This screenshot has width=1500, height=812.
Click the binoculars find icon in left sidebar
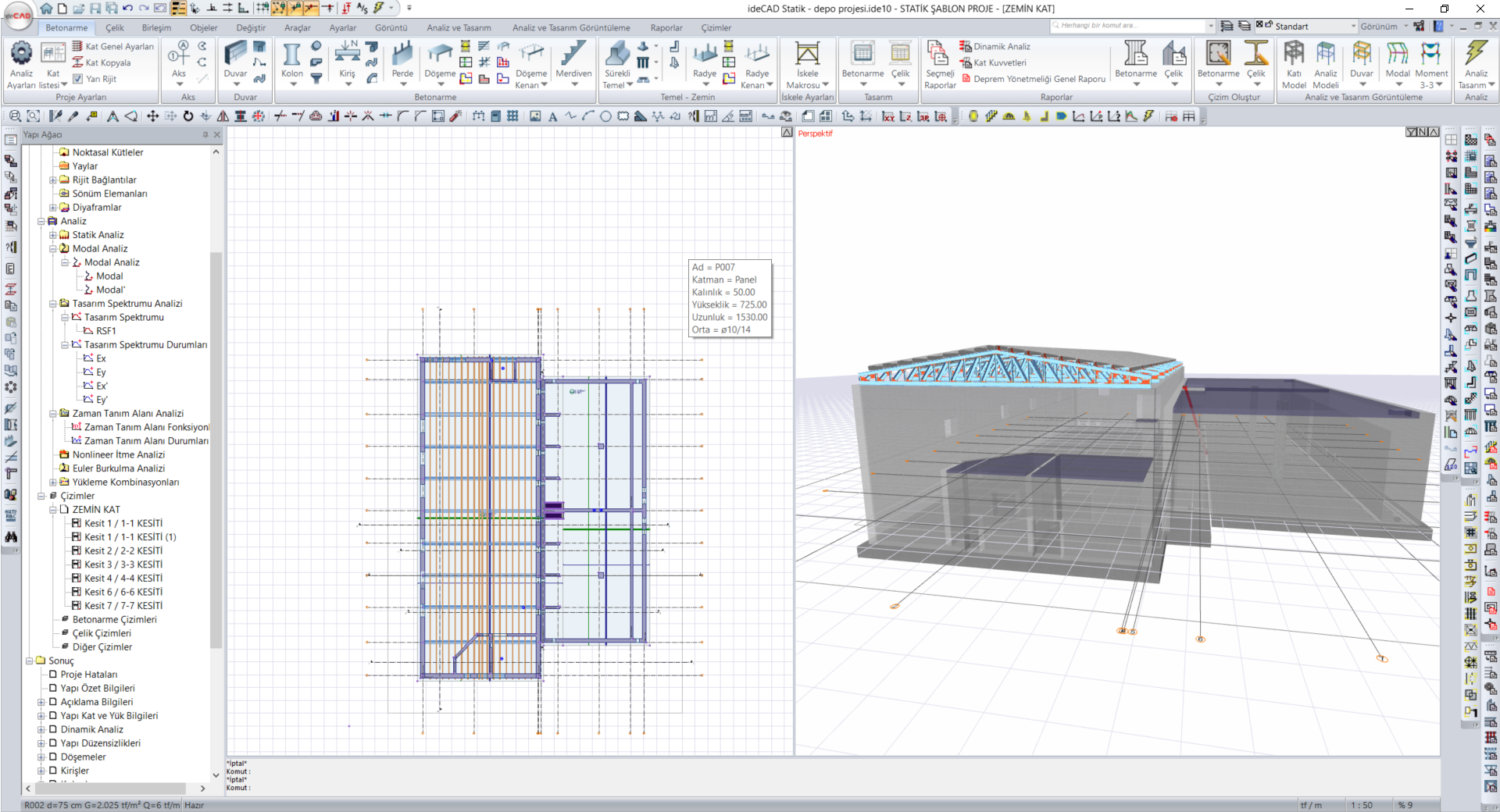click(x=11, y=537)
